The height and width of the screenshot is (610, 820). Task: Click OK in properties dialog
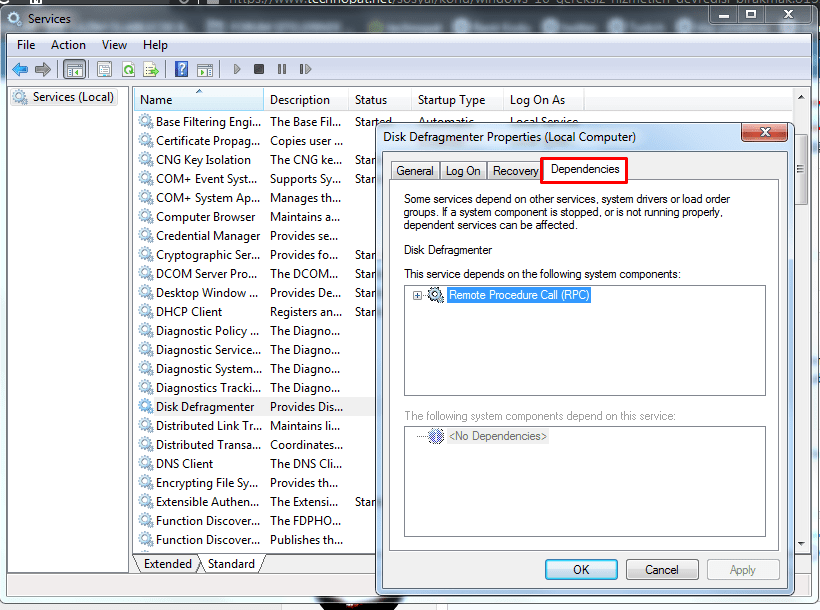[581, 570]
